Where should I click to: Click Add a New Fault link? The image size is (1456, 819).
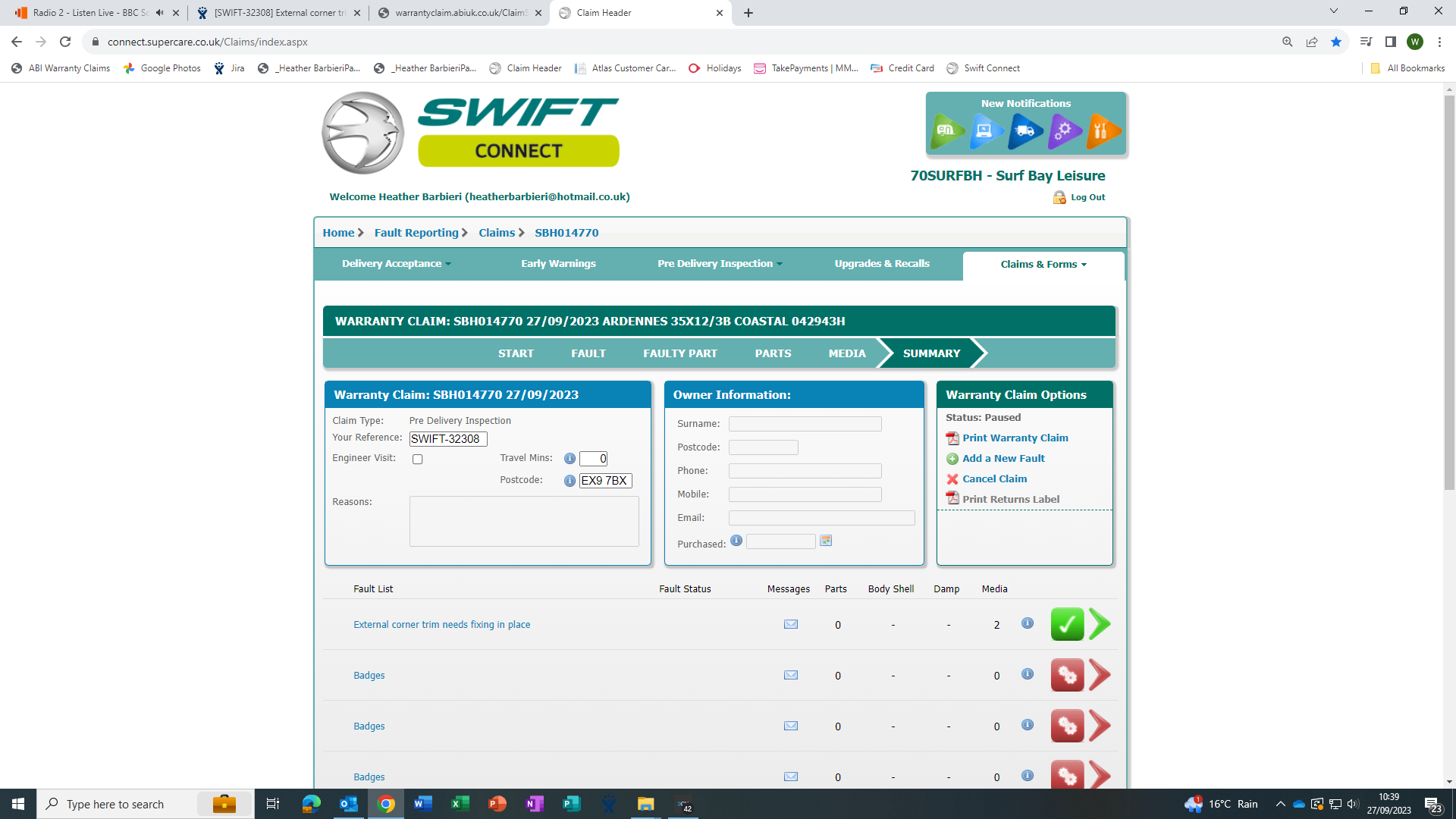[x=1003, y=459]
